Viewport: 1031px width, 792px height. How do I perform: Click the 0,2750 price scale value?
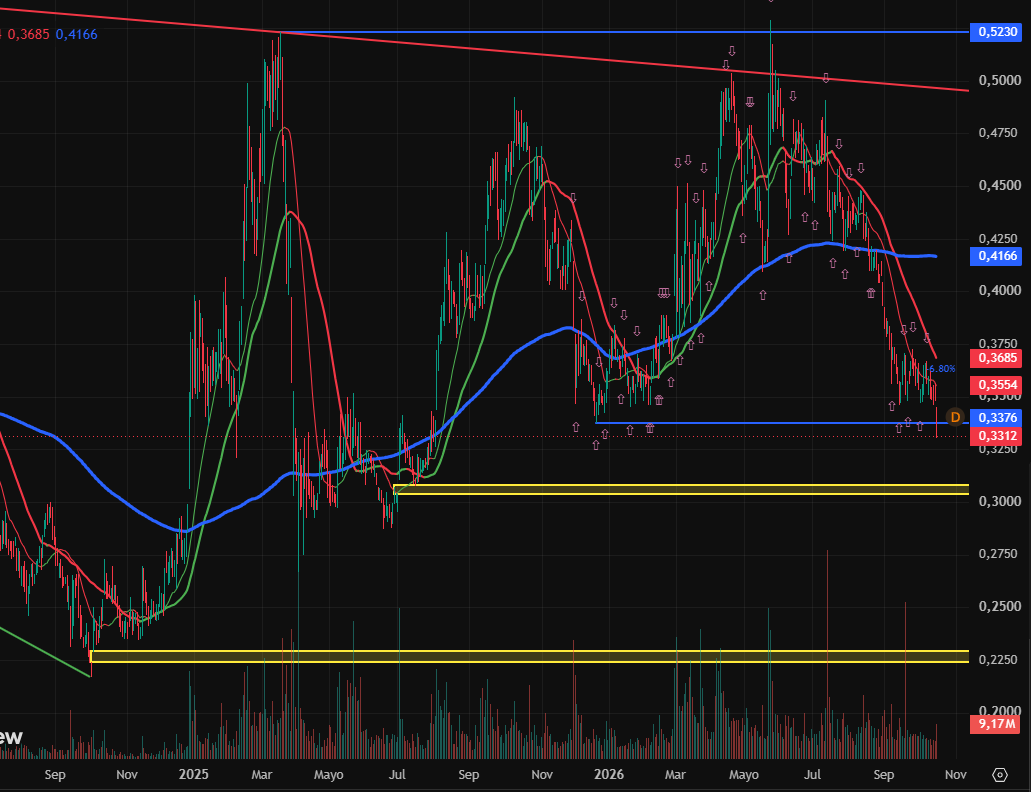999,554
